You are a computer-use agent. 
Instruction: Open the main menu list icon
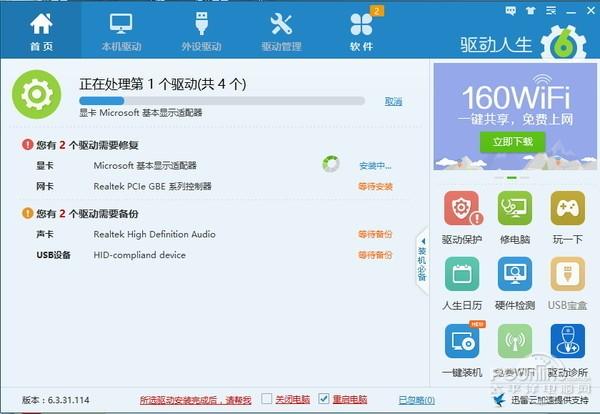coord(551,11)
